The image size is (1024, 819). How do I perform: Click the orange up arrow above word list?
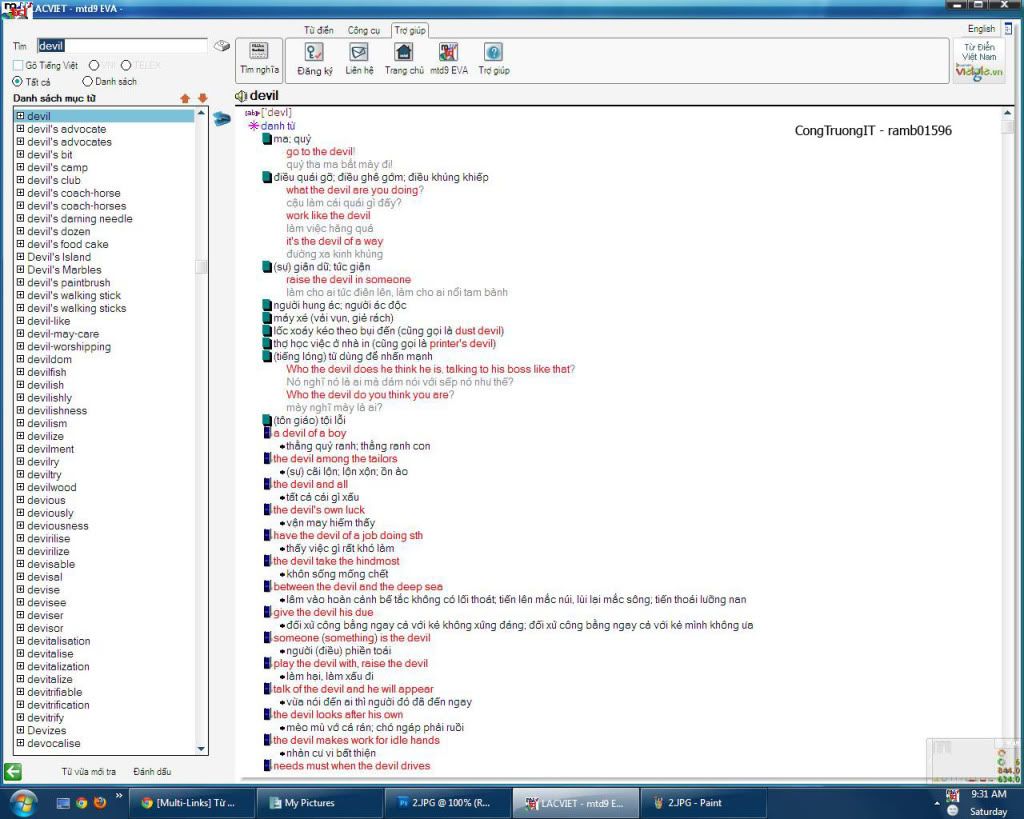(185, 99)
